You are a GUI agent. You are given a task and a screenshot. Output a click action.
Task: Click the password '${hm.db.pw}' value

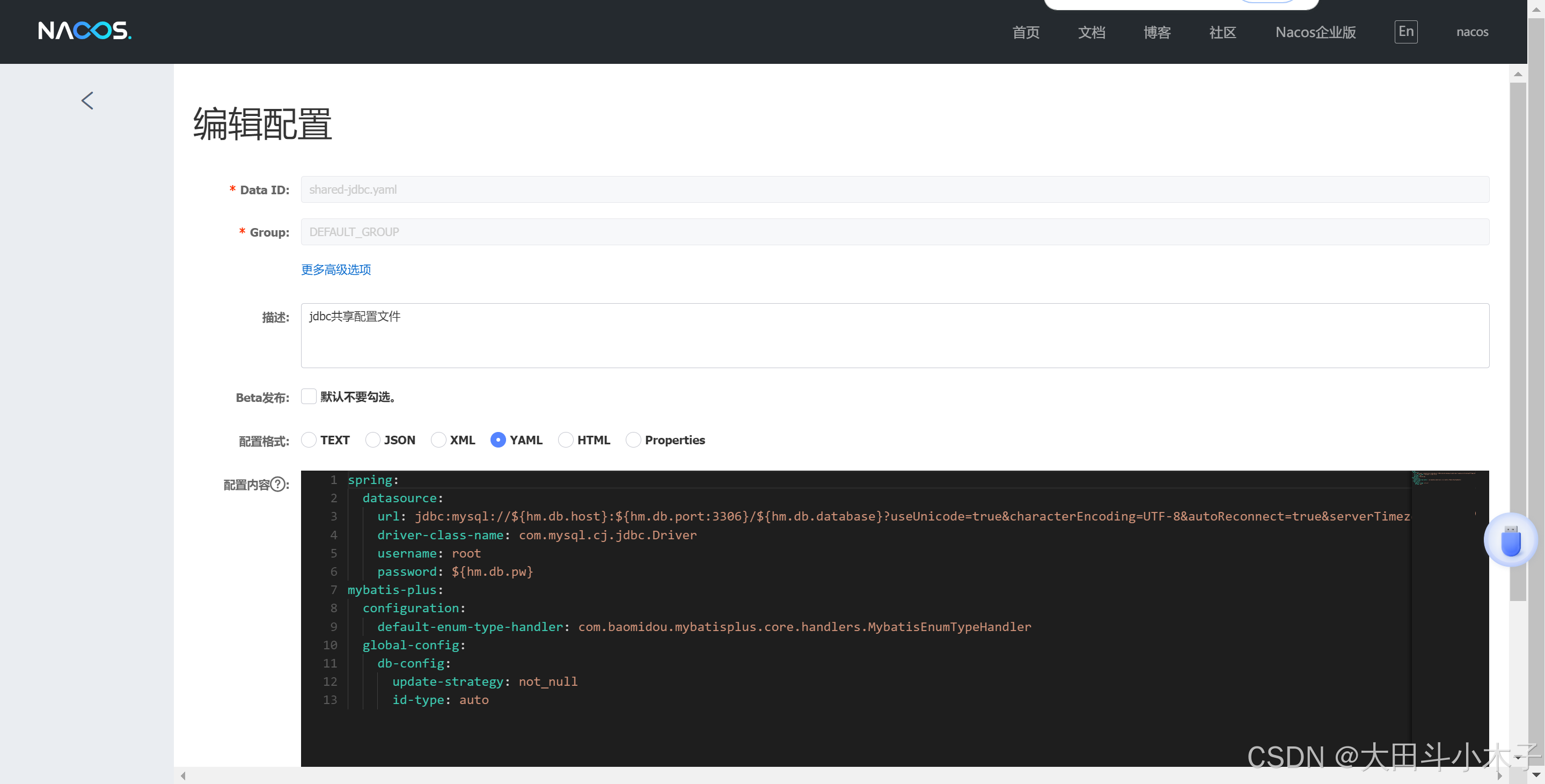point(493,571)
